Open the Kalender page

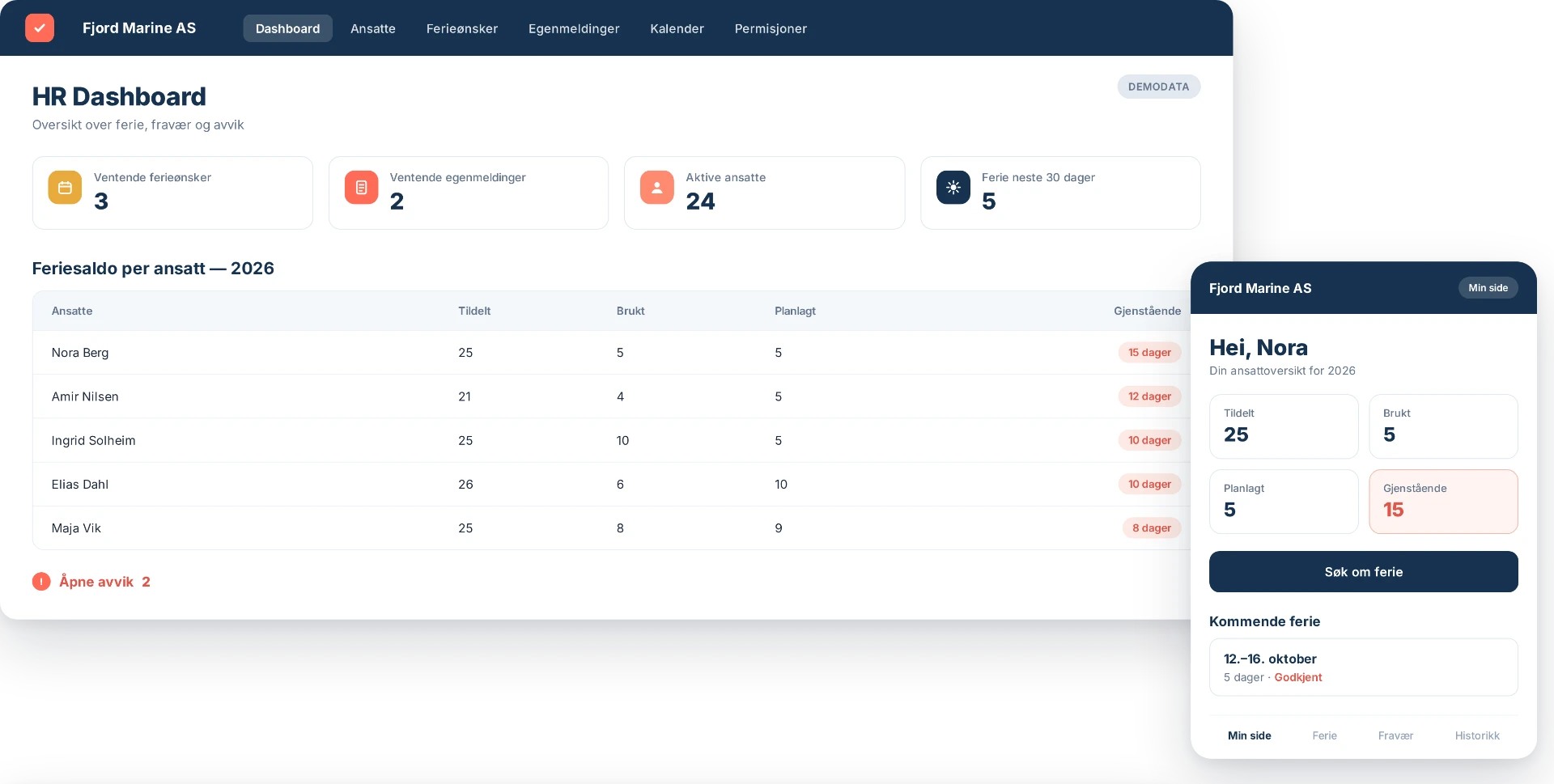pyautogui.click(x=677, y=28)
